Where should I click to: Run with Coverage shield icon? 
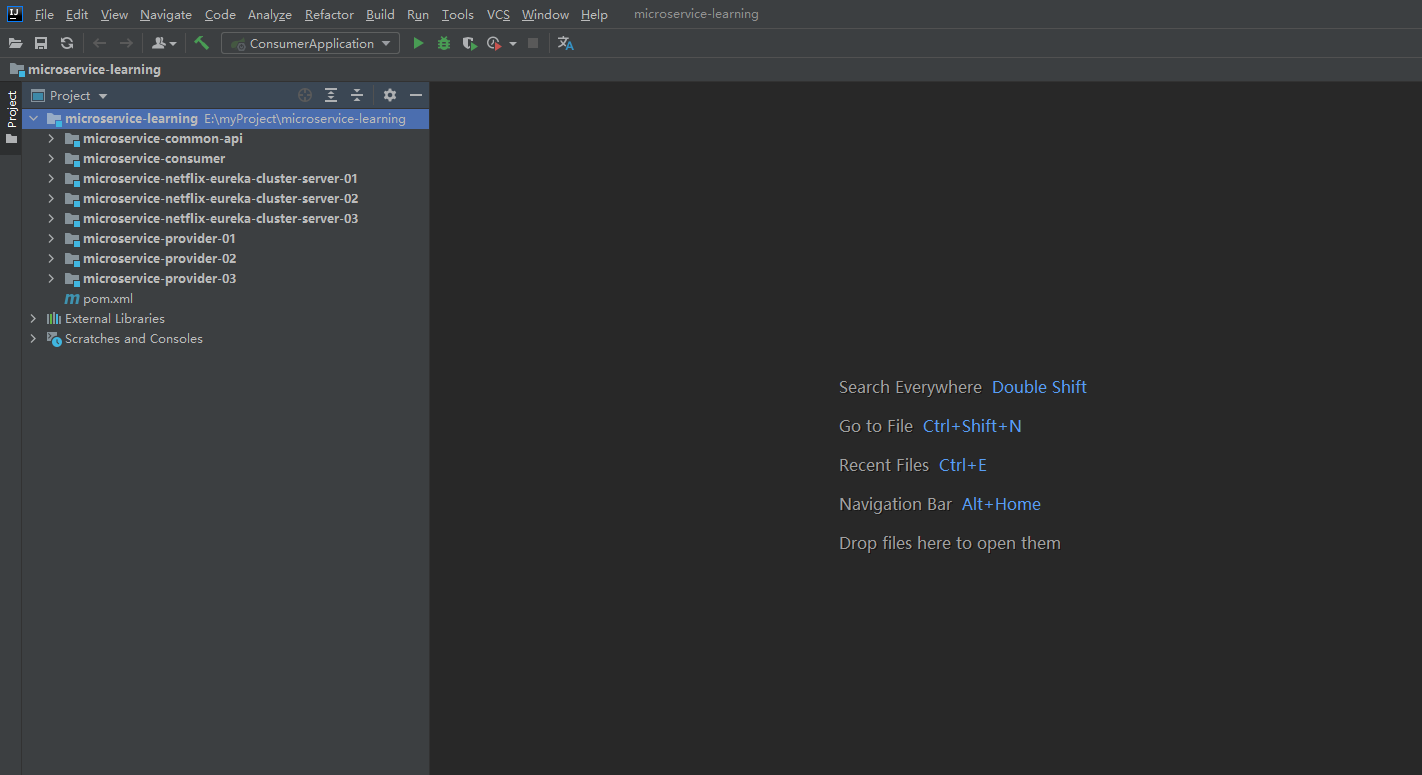(469, 43)
